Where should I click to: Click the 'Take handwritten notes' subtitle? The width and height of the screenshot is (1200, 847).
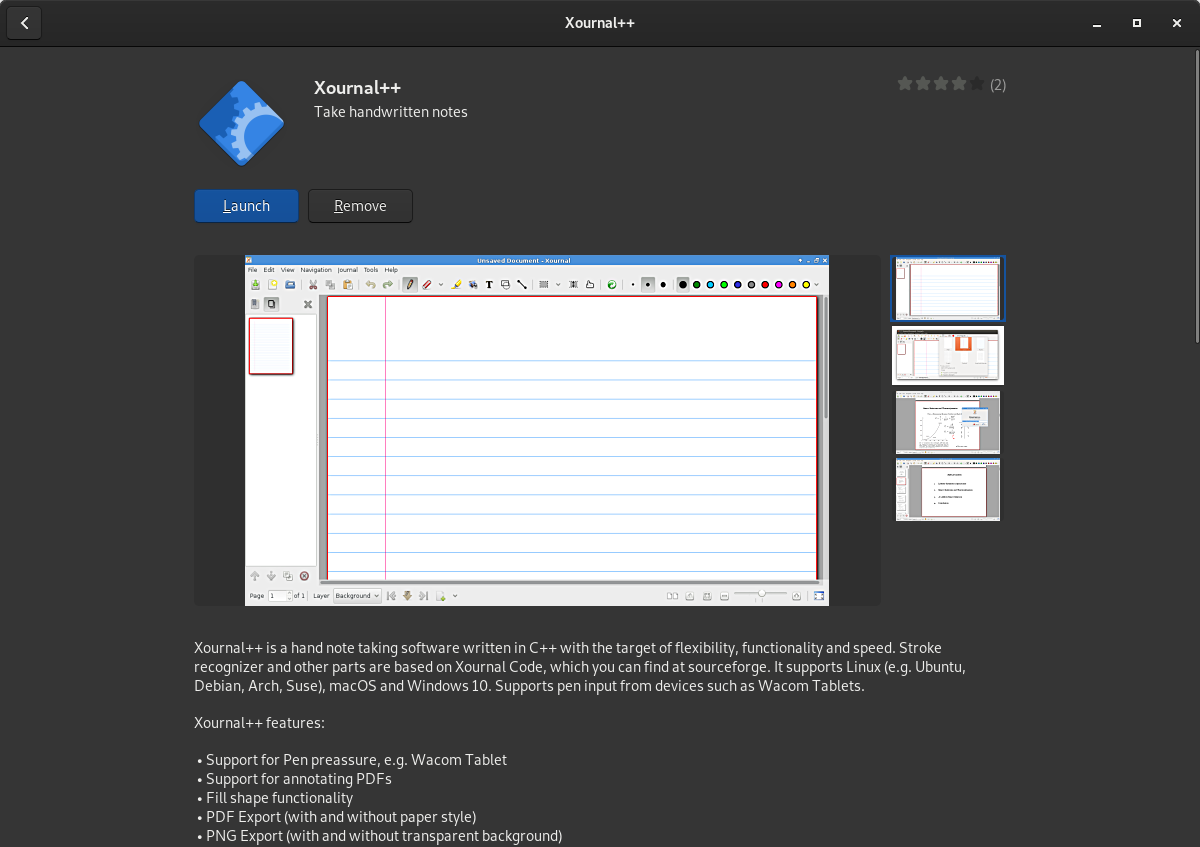(x=391, y=112)
